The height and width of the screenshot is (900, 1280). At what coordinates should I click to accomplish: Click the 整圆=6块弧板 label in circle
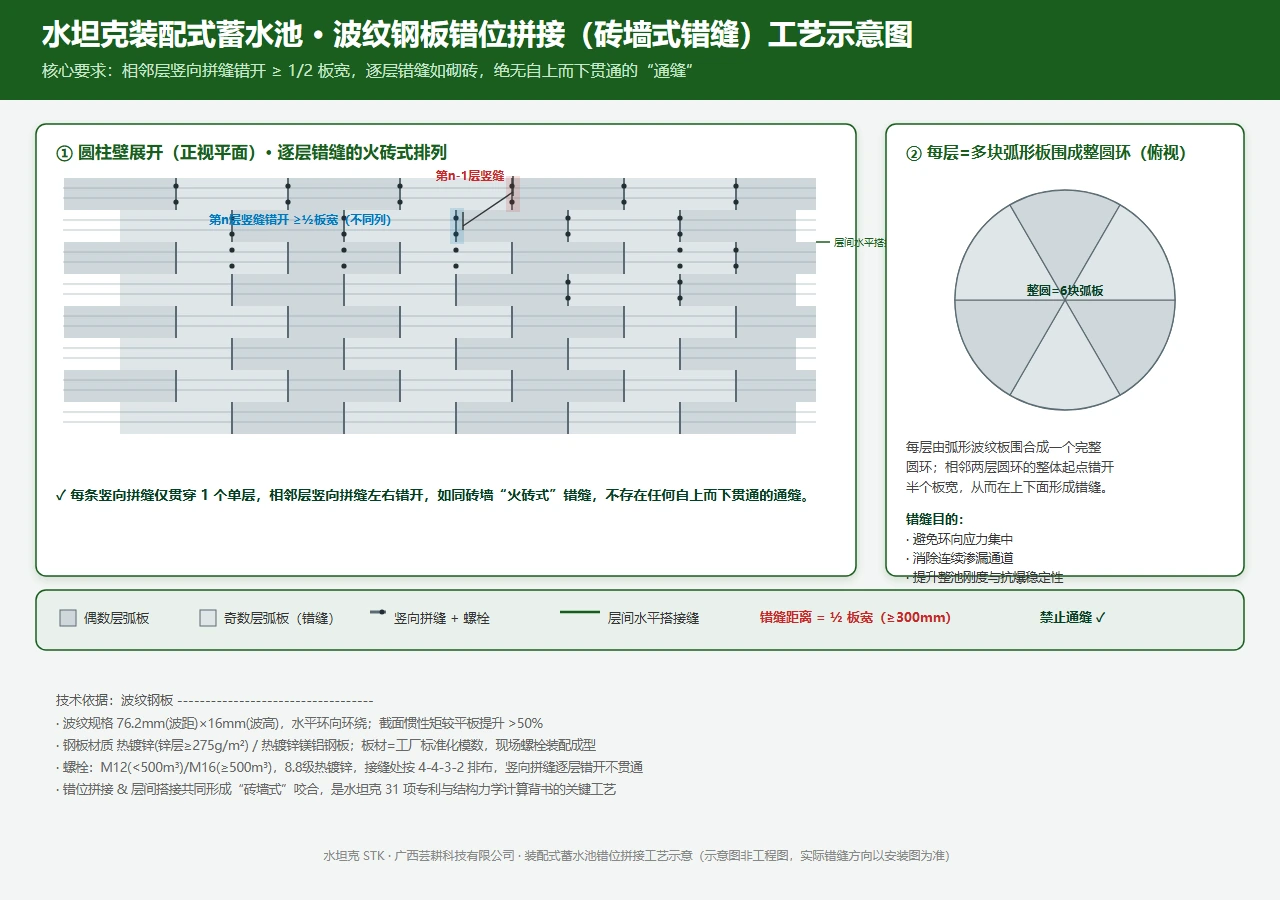pyautogui.click(x=1065, y=290)
